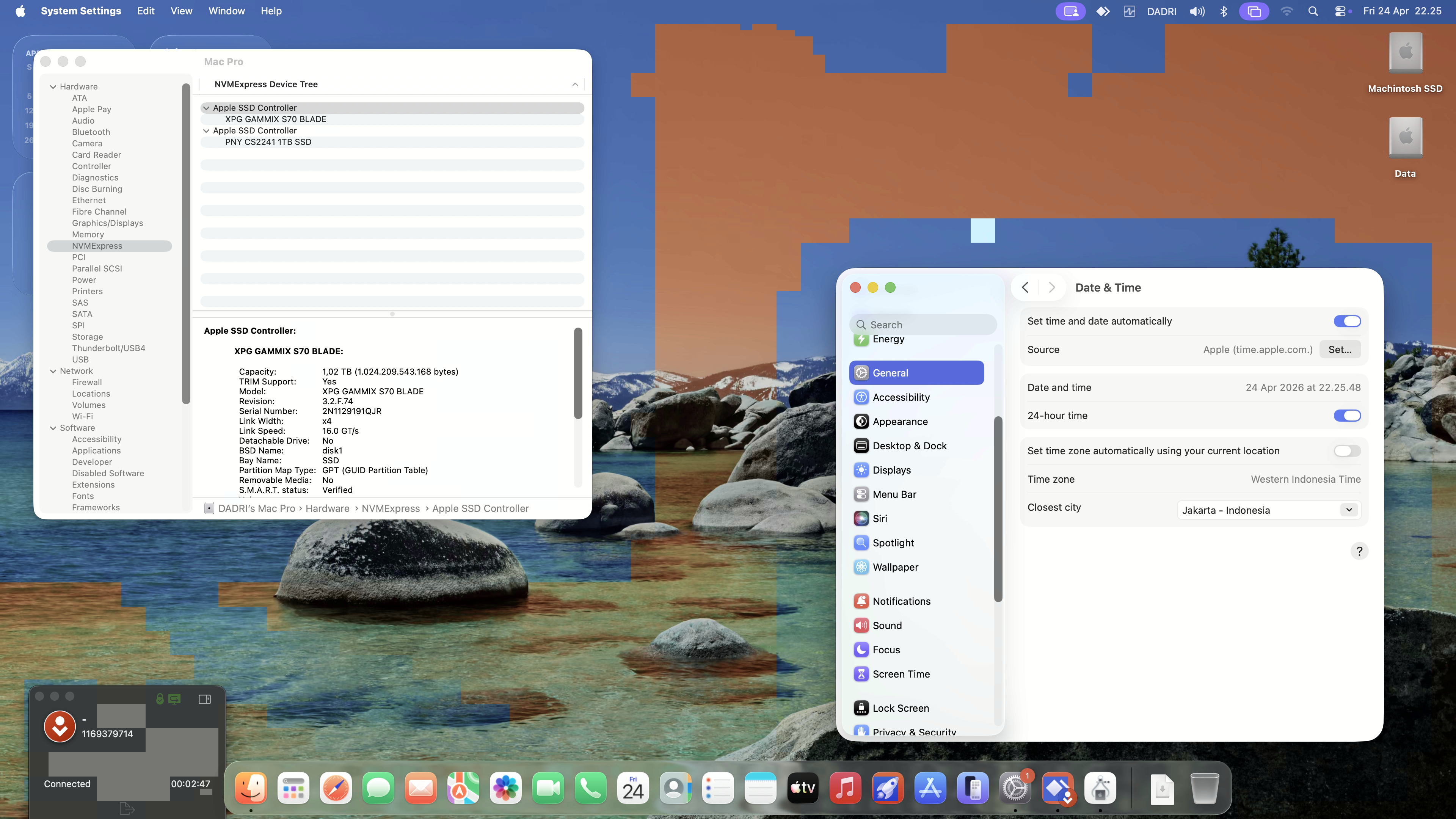
Task: Click the Bluetooth menu bar icon
Action: [x=1224, y=11]
